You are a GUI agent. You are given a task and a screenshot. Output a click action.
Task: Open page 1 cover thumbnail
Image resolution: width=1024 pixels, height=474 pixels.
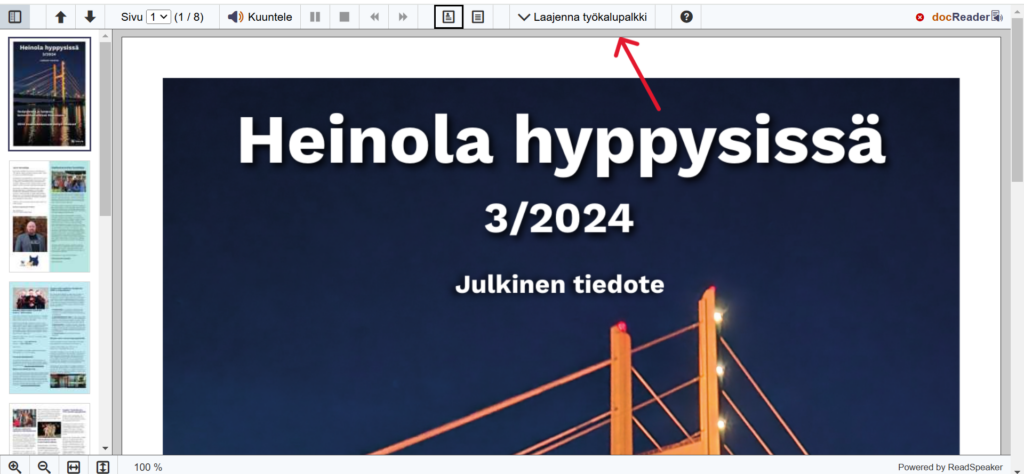(50, 93)
